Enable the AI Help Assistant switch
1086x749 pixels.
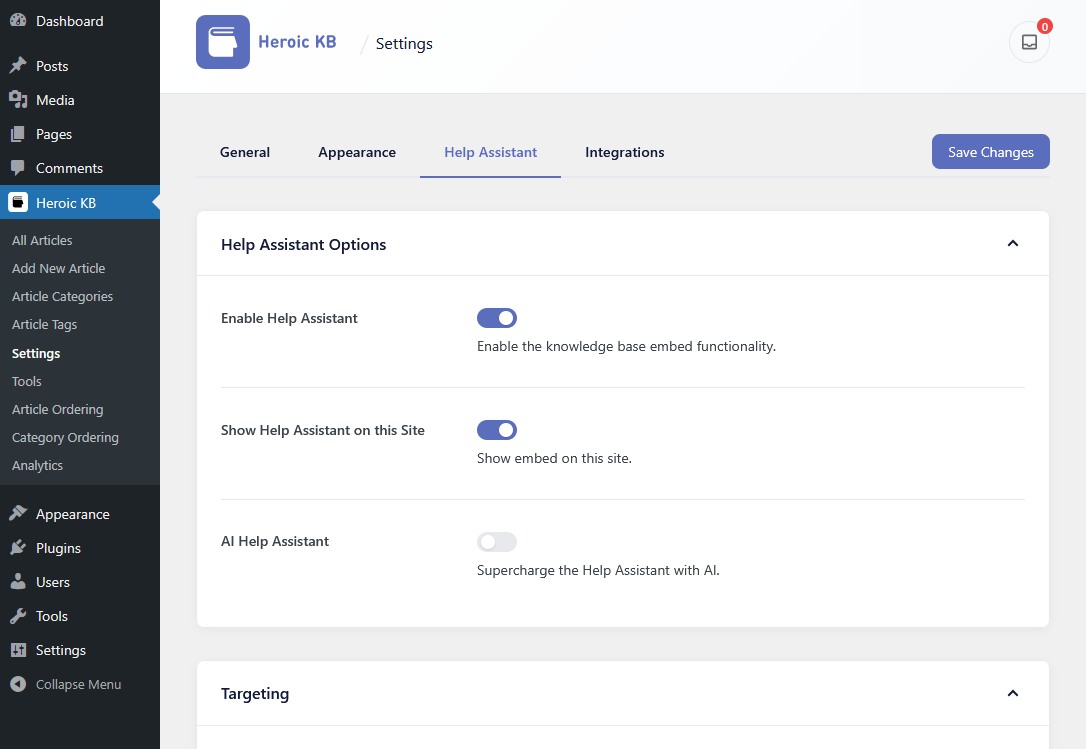[497, 542]
